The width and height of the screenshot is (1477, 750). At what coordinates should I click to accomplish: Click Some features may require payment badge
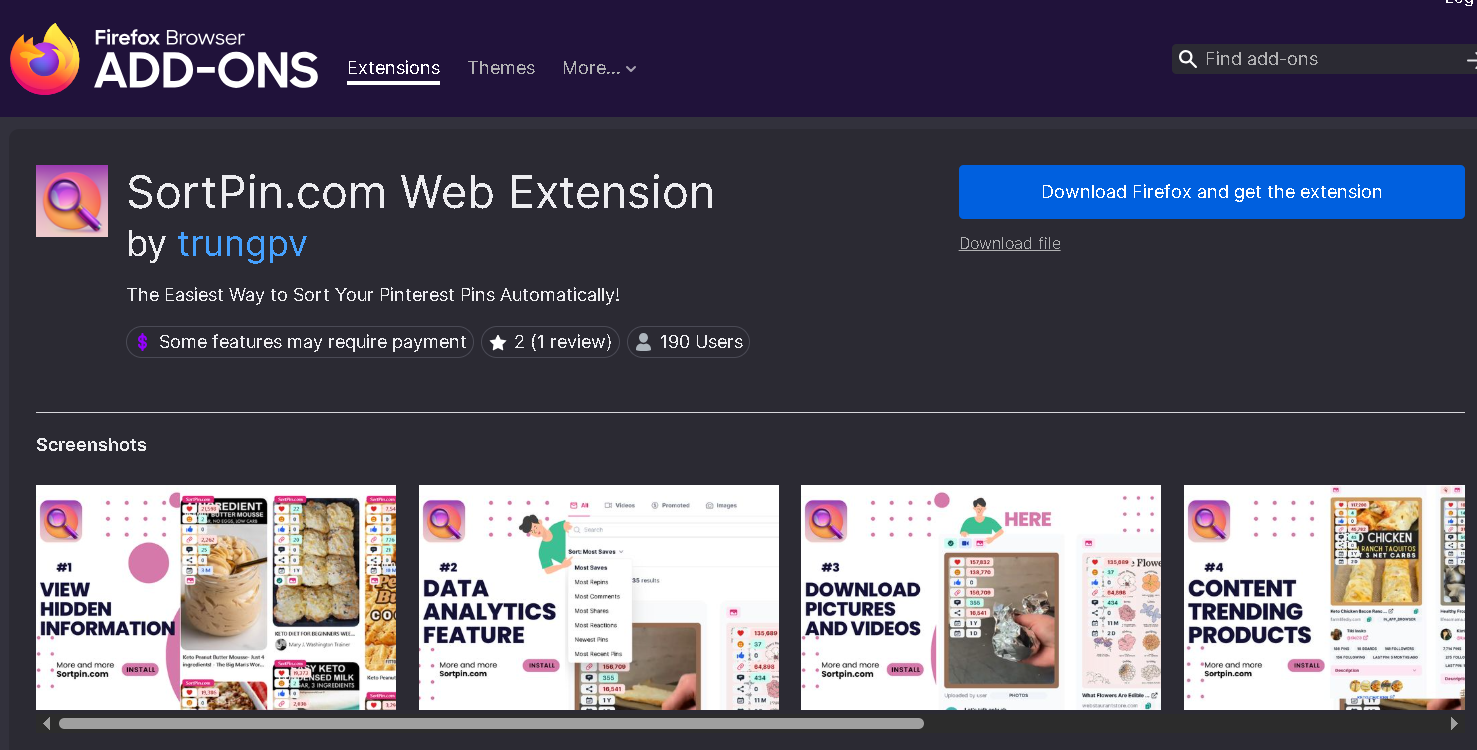pyautogui.click(x=300, y=342)
